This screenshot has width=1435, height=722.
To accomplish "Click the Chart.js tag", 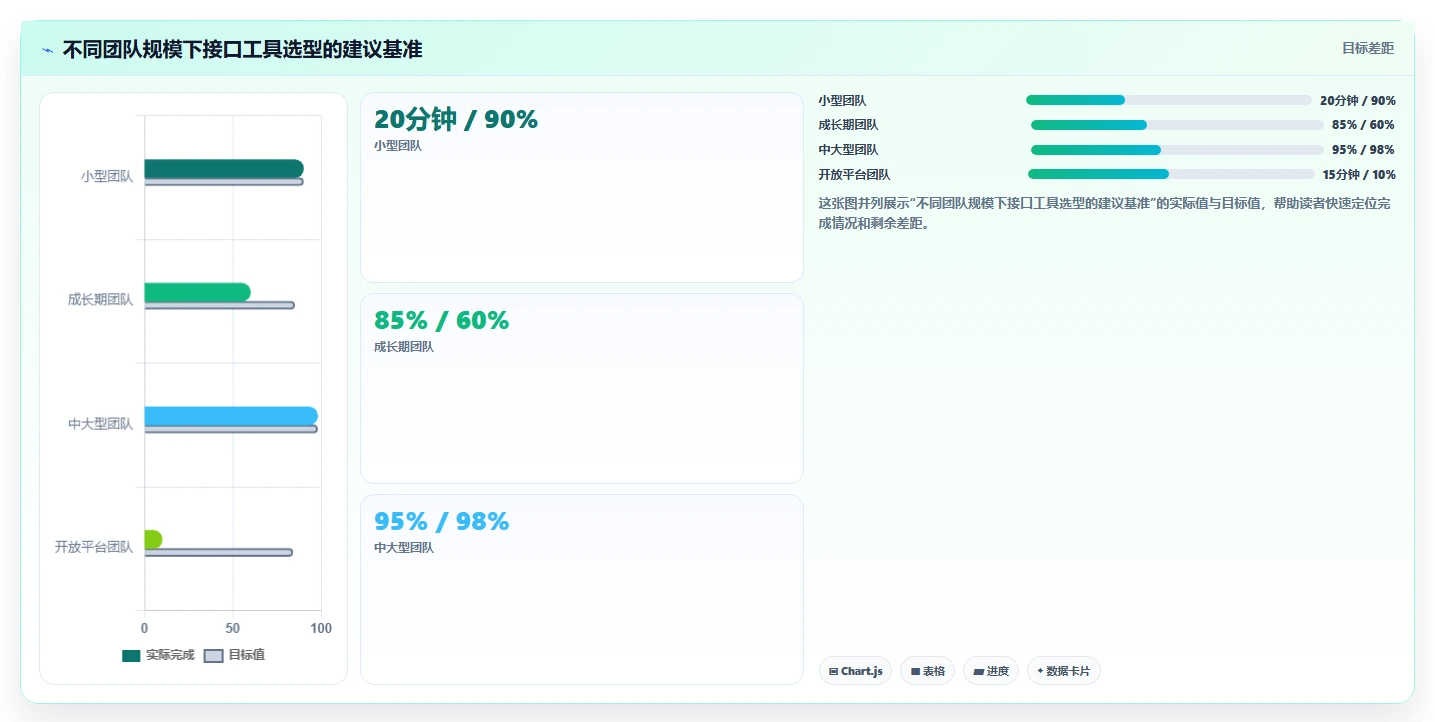I will (x=855, y=671).
